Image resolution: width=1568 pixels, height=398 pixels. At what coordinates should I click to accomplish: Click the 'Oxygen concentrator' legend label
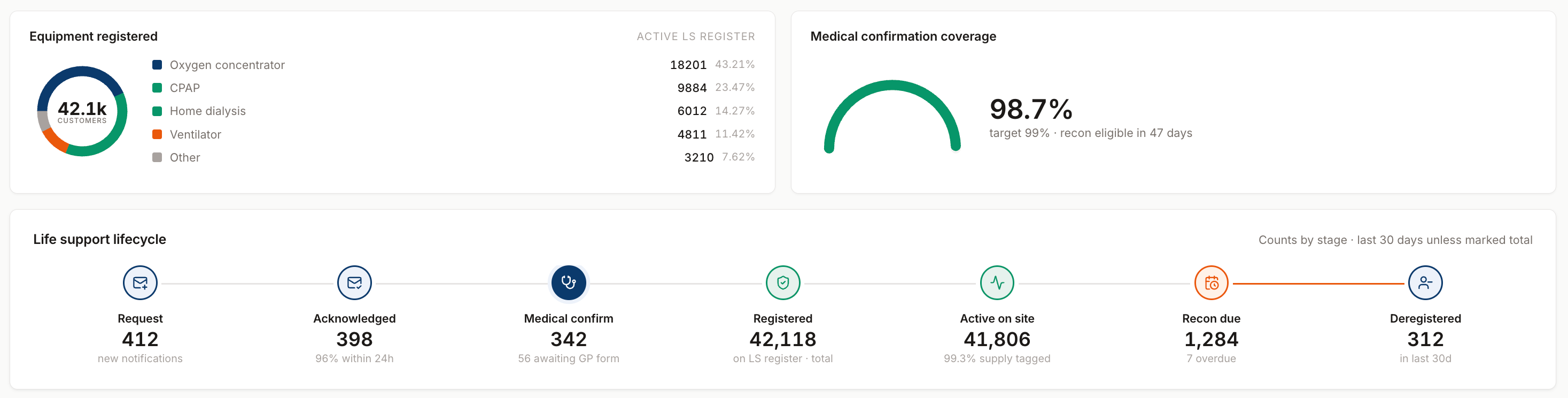pyautogui.click(x=227, y=65)
